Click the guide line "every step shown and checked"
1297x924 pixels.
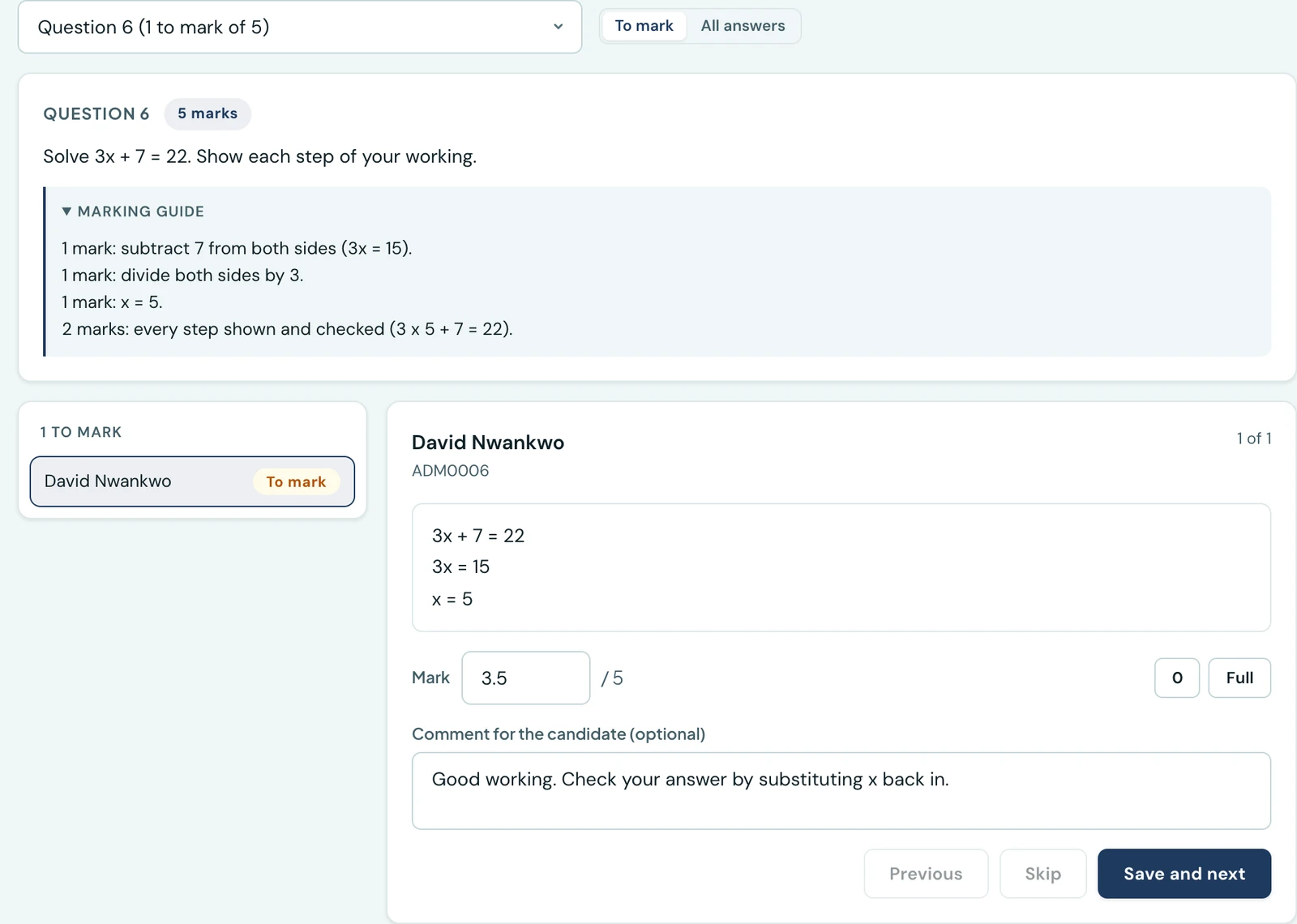tap(287, 329)
